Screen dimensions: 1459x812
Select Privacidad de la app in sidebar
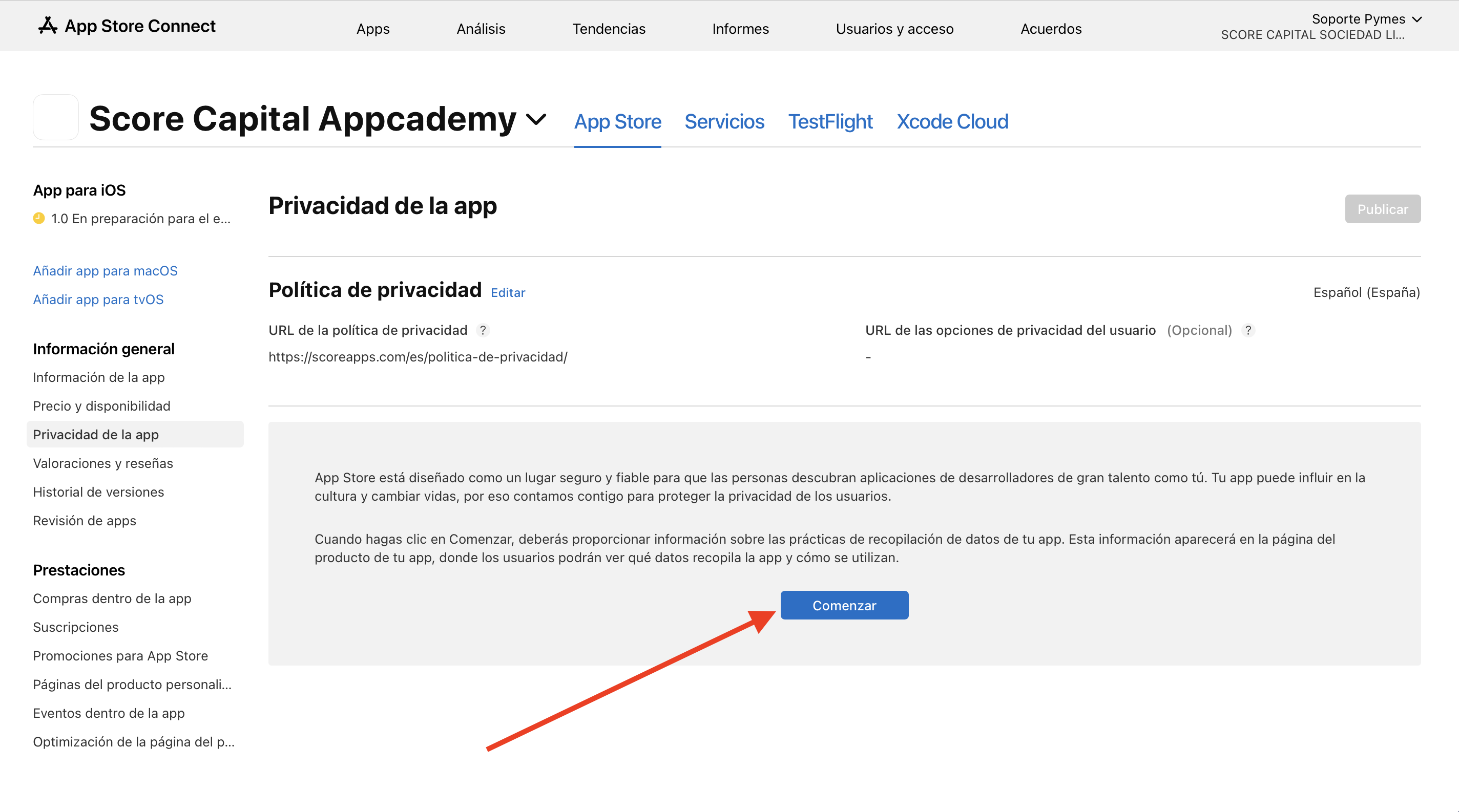click(x=135, y=435)
